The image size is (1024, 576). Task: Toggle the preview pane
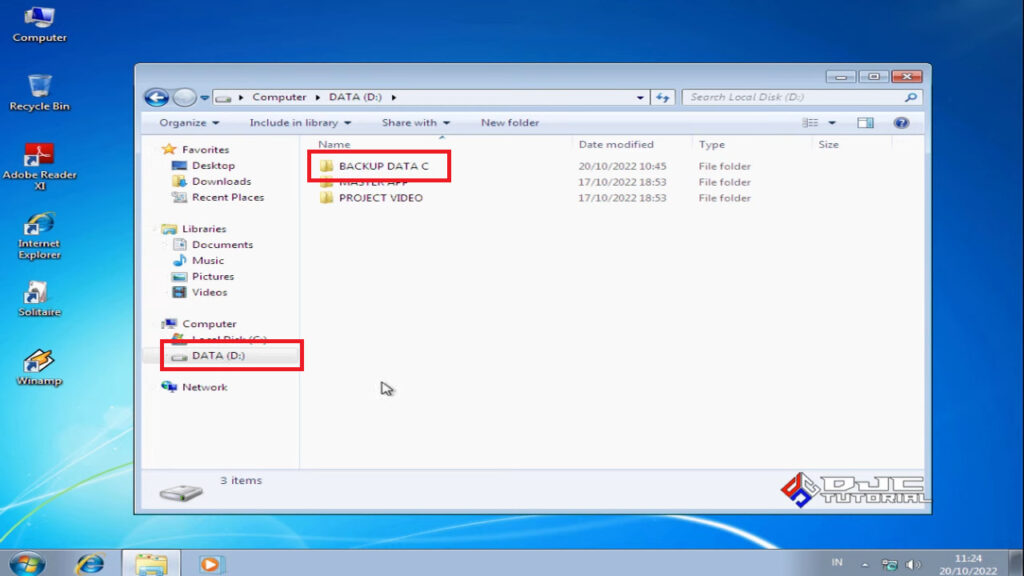click(x=864, y=122)
